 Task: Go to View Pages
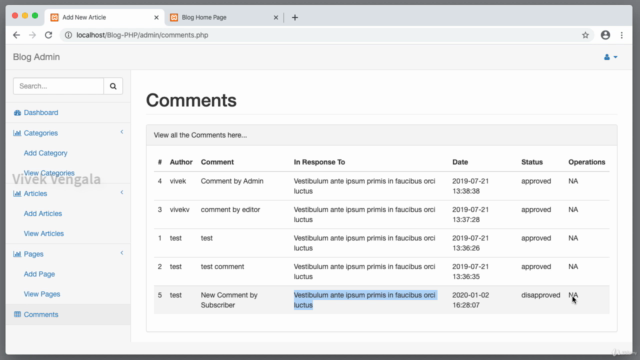click(x=42, y=294)
